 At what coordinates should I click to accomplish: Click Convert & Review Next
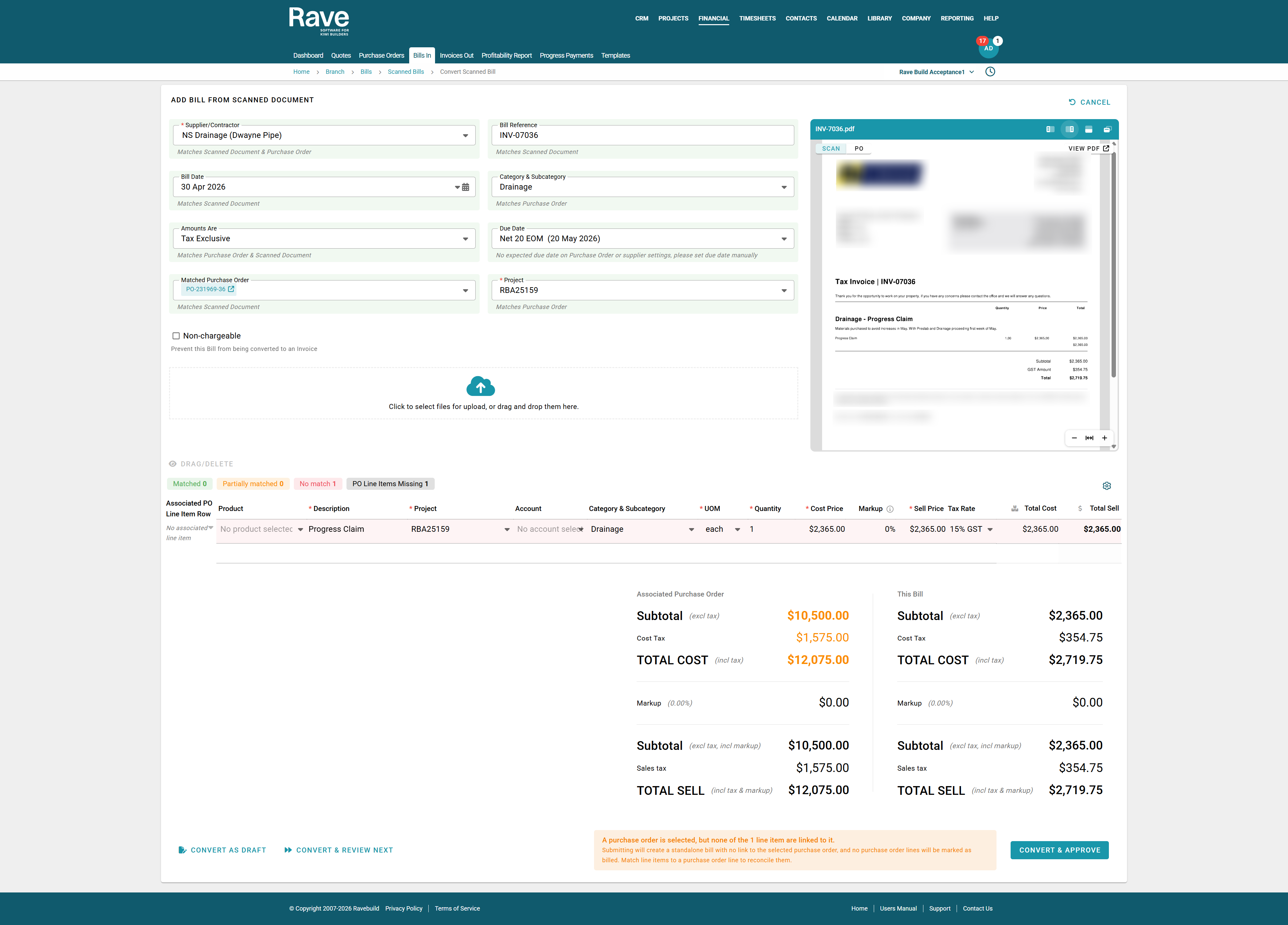[x=338, y=850]
